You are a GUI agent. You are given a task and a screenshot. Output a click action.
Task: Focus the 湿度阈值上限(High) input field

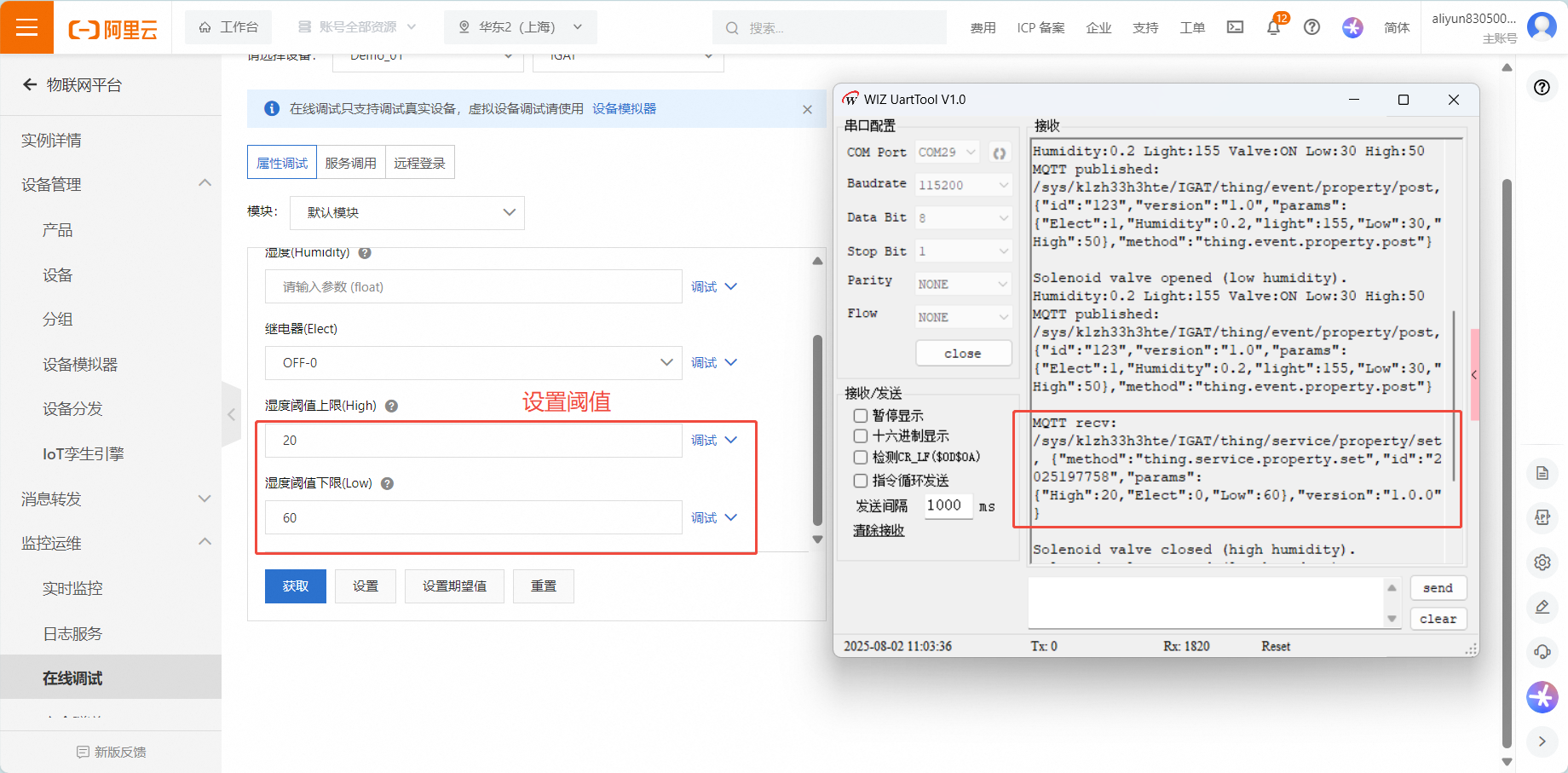[x=474, y=441]
